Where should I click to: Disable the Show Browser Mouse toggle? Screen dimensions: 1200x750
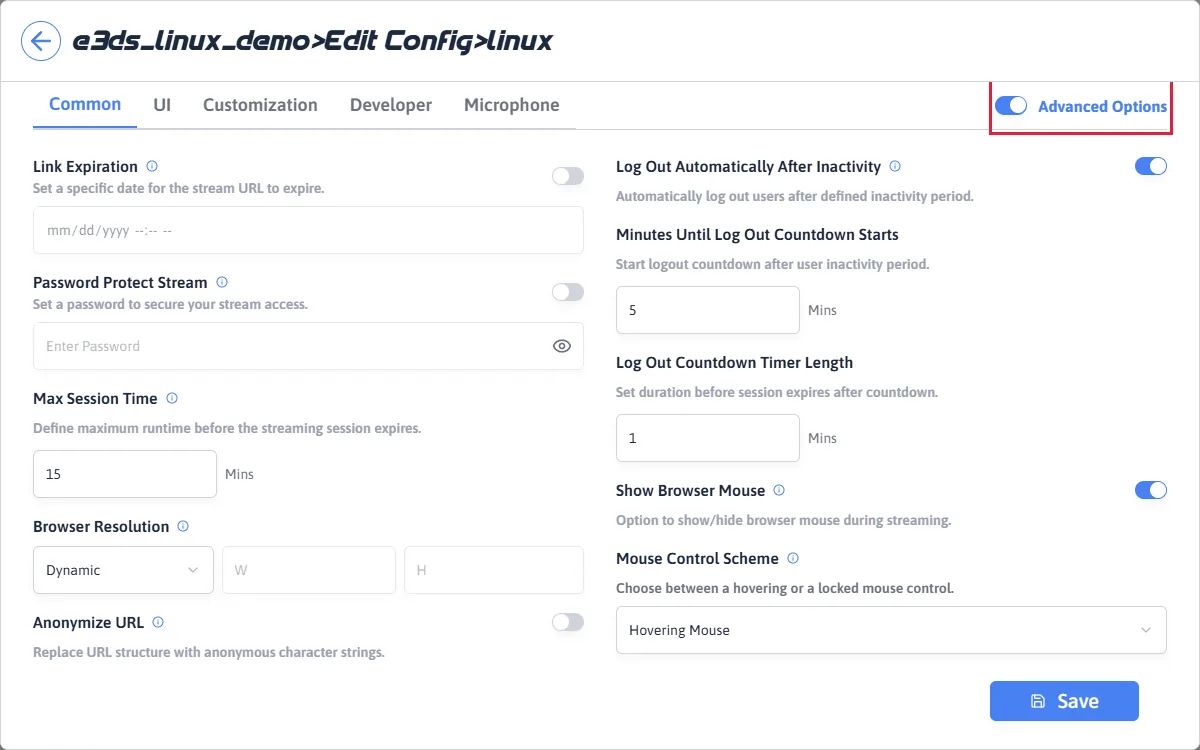coord(1151,490)
